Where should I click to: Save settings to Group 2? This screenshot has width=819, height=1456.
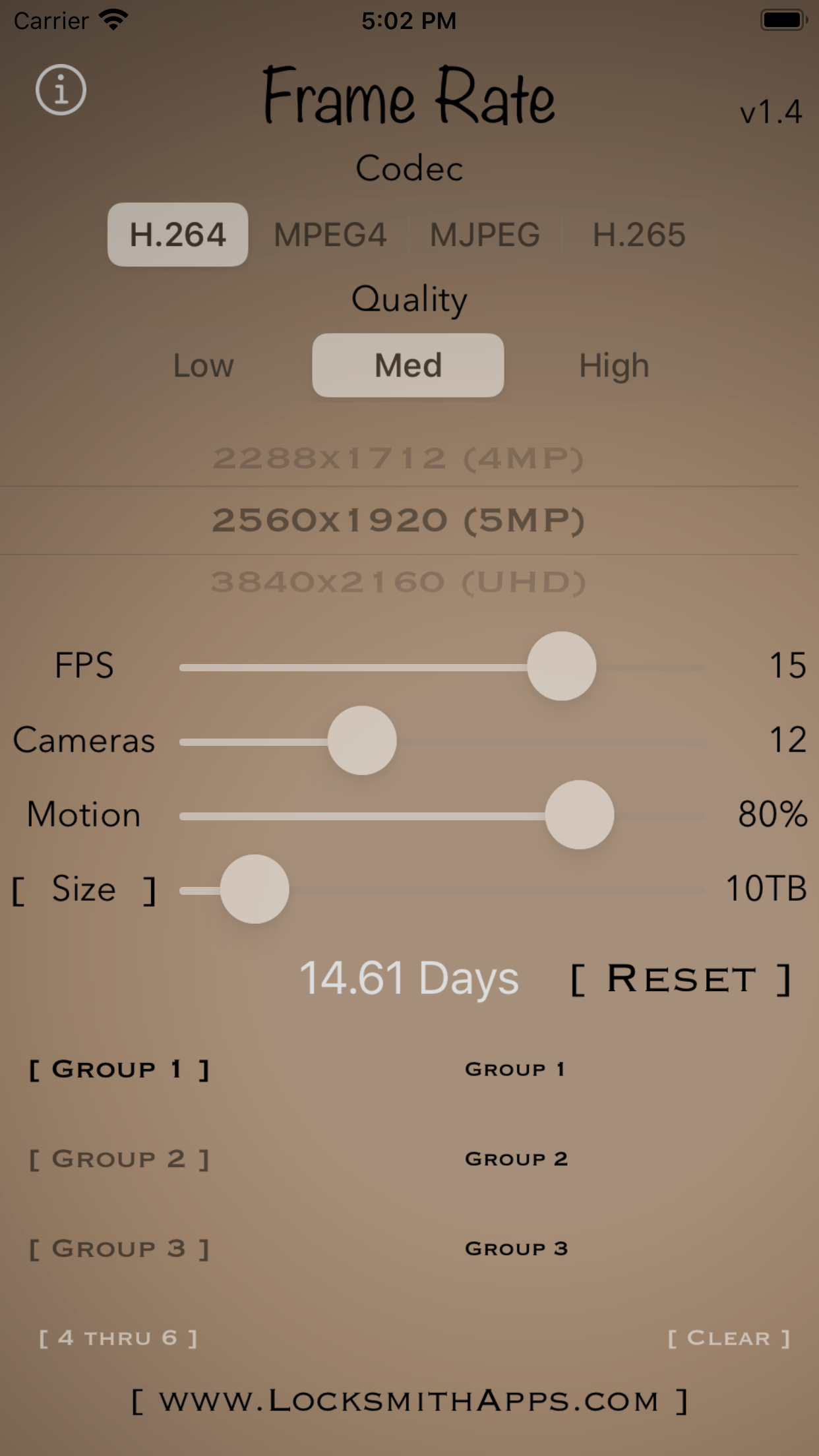pos(119,1159)
